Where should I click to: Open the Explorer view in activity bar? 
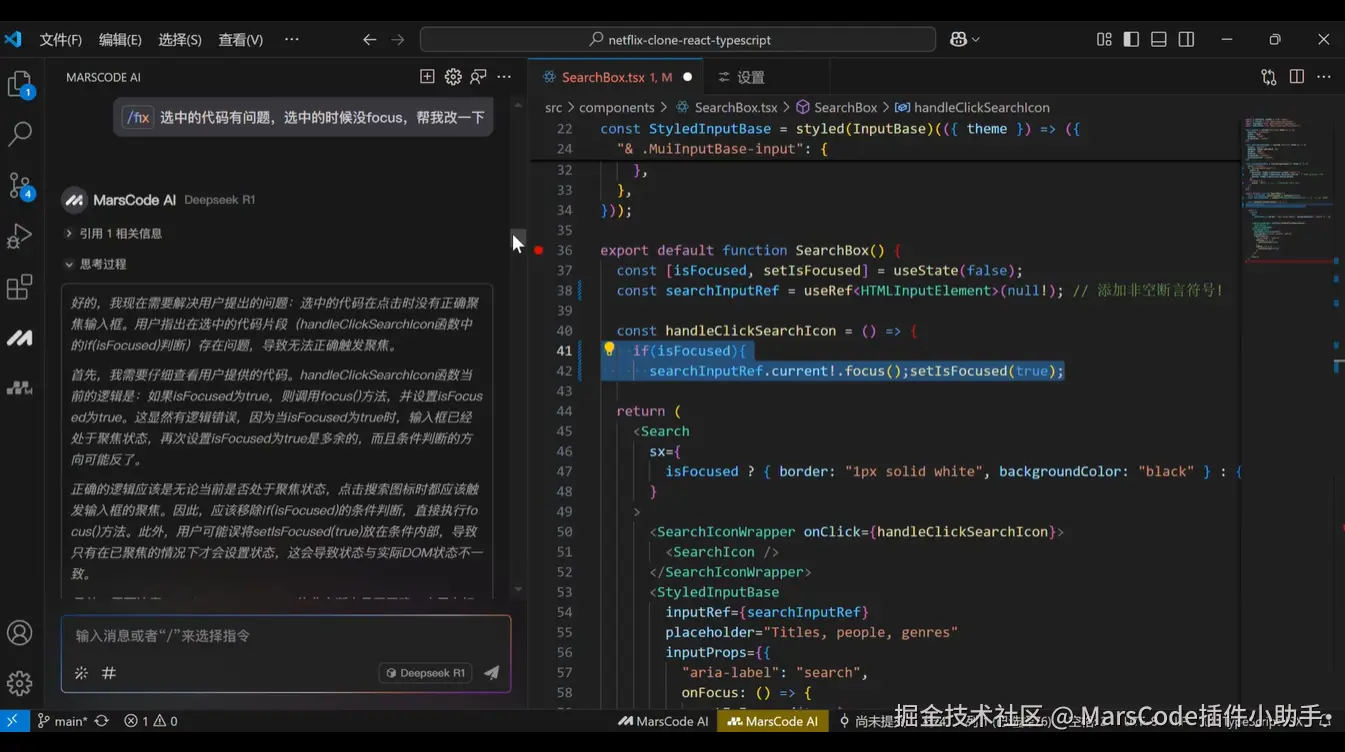point(20,84)
